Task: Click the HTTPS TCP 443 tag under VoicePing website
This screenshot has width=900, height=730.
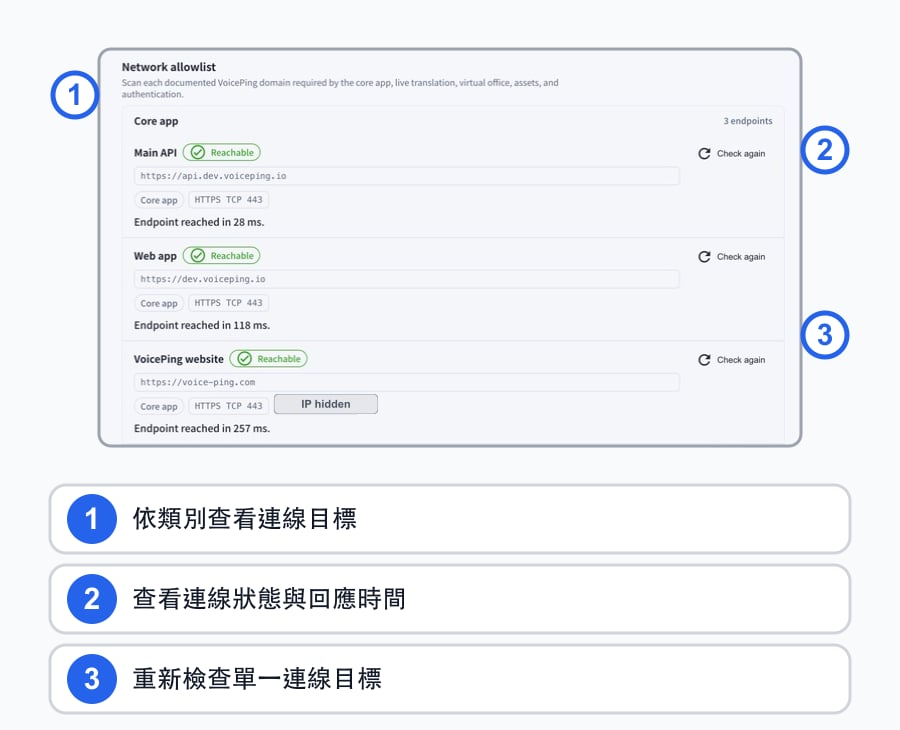Action: (x=228, y=406)
